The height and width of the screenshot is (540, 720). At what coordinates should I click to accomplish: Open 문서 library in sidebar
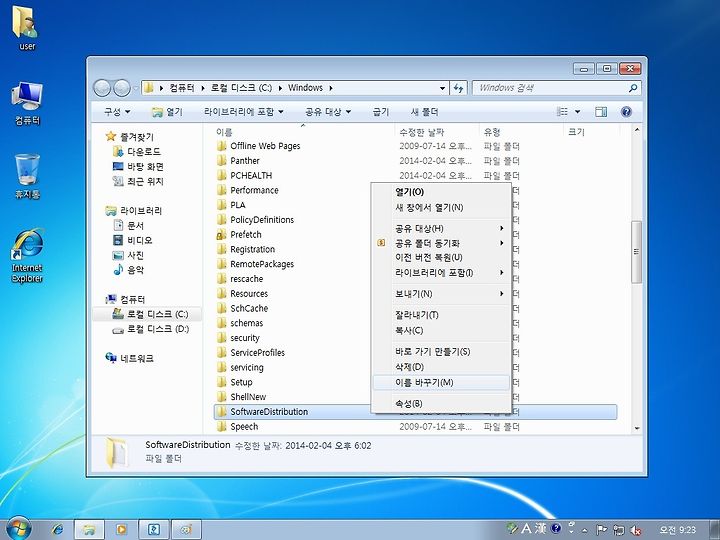(129, 225)
